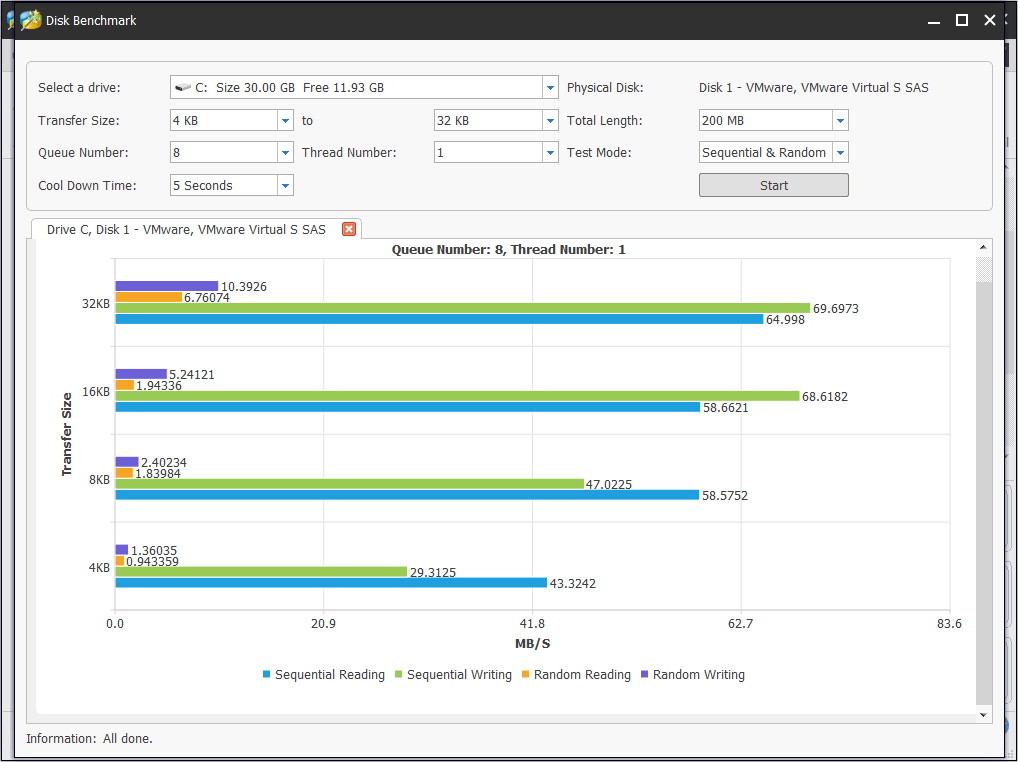This screenshot has width=1018, height=762.
Task: Click the 32KB random writing bar 10.3926
Action: [167, 286]
